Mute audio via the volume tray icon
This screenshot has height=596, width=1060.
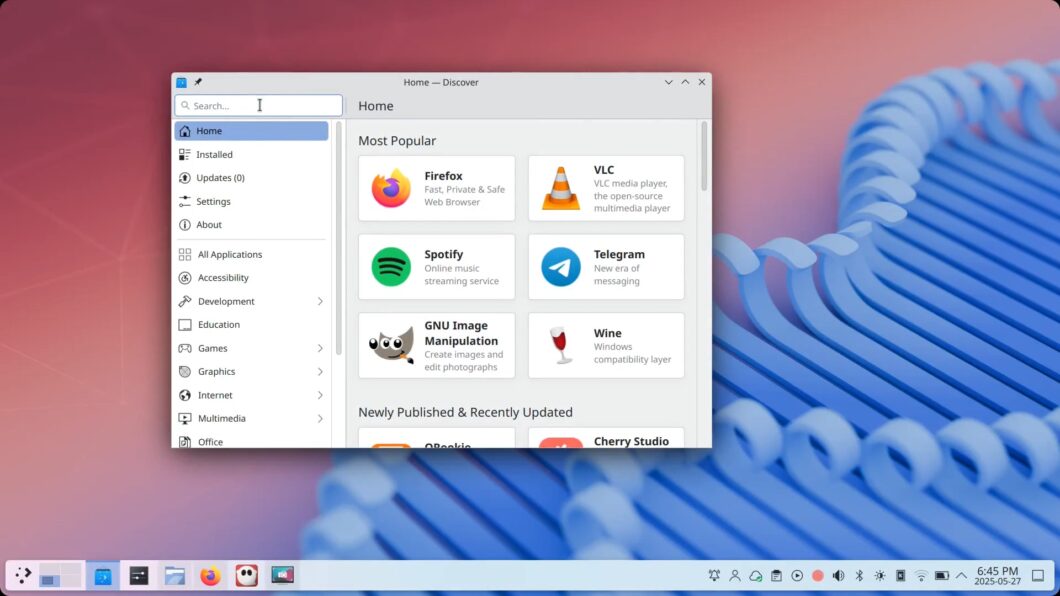pos(838,575)
